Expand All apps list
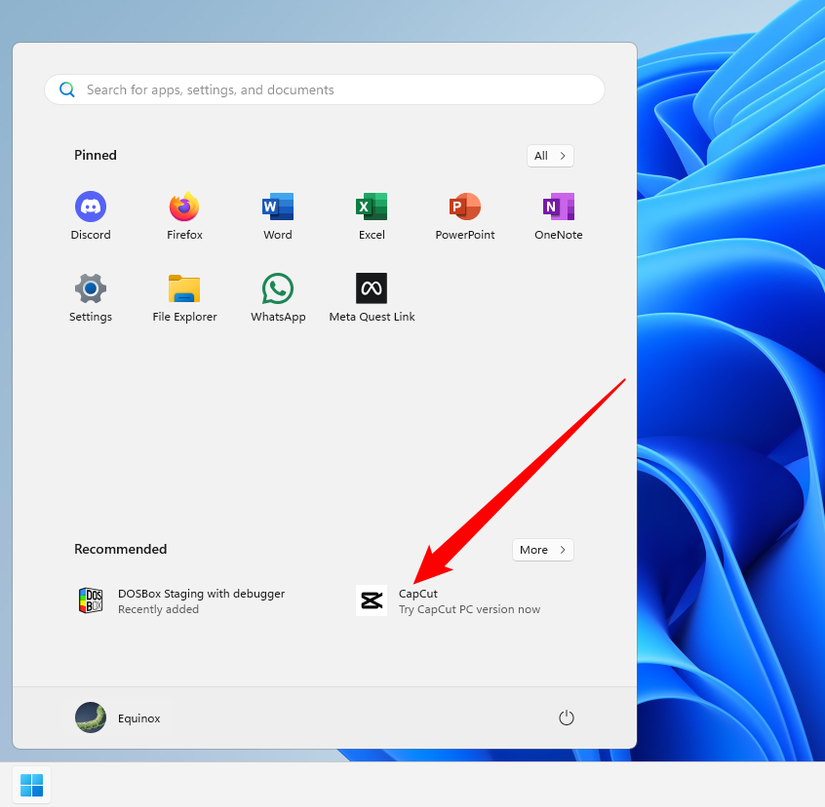 coord(550,156)
